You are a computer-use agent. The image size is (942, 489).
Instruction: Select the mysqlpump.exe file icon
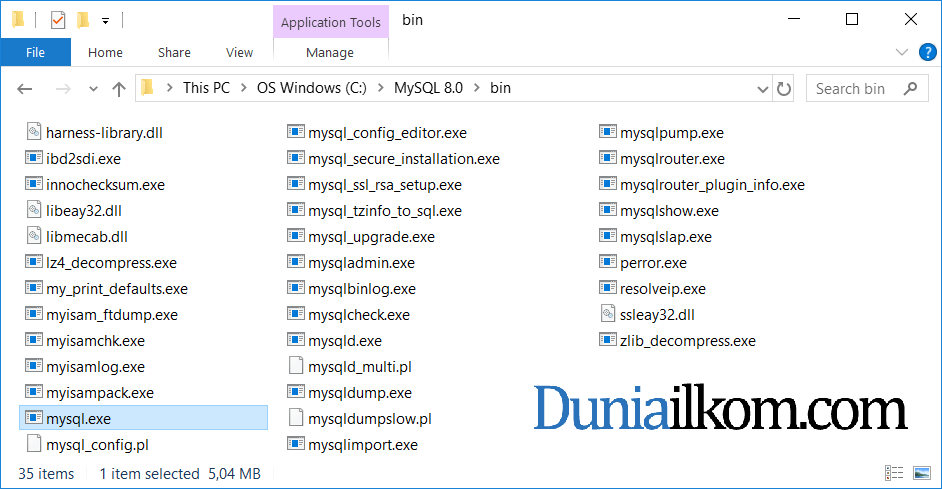pos(608,132)
